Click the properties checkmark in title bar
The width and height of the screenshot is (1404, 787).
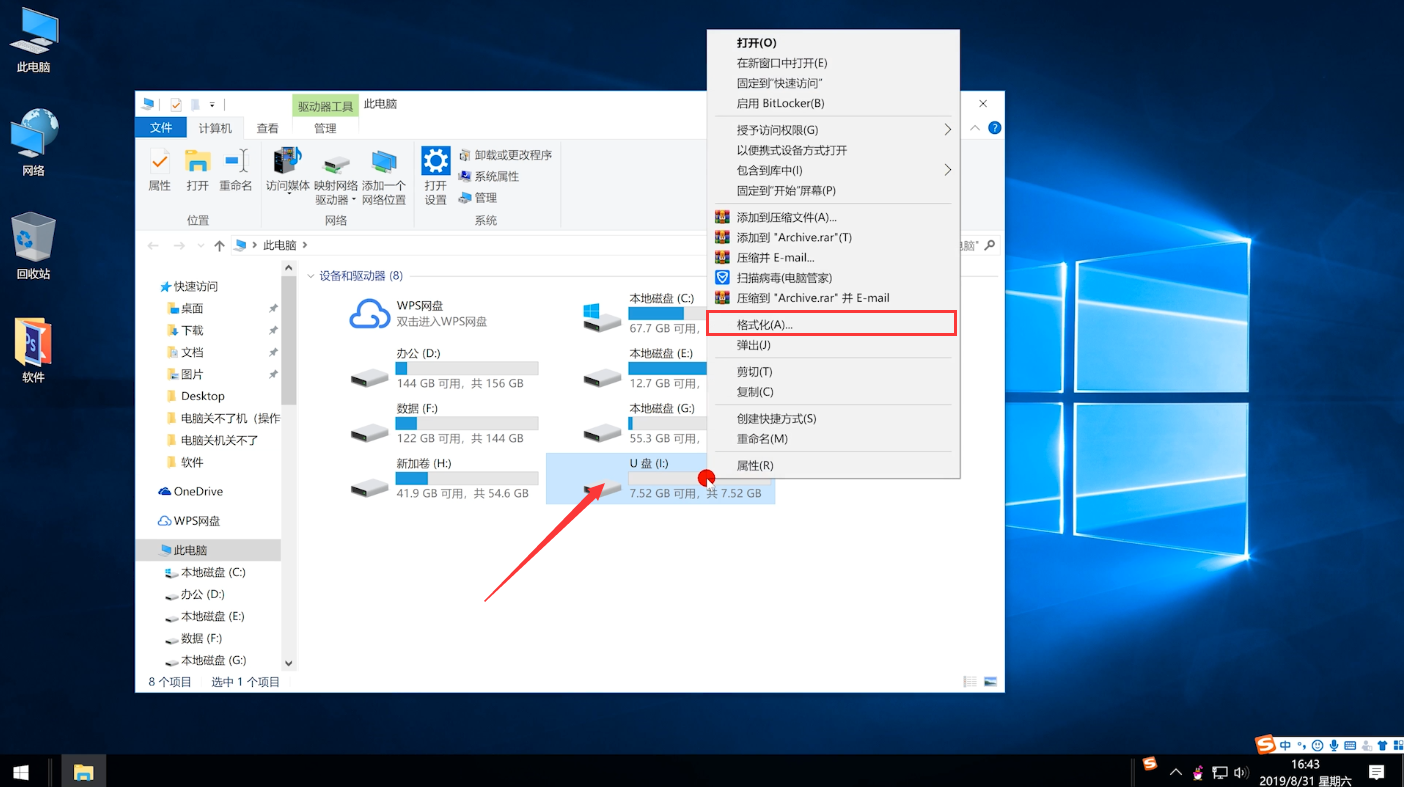tap(176, 104)
